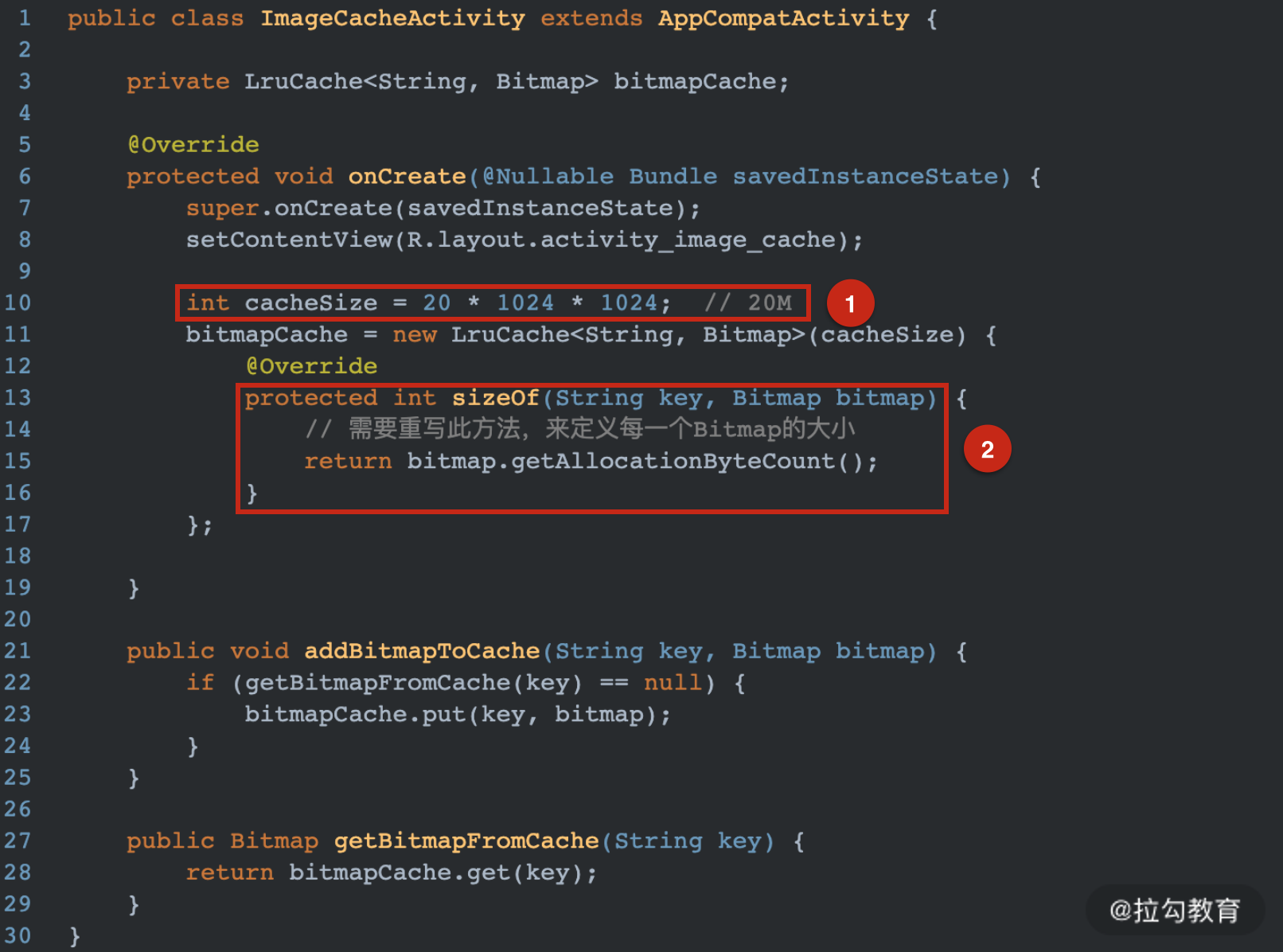The width and height of the screenshot is (1283, 952).
Task: Click the Chinese comment on line 14
Action: tap(579, 430)
